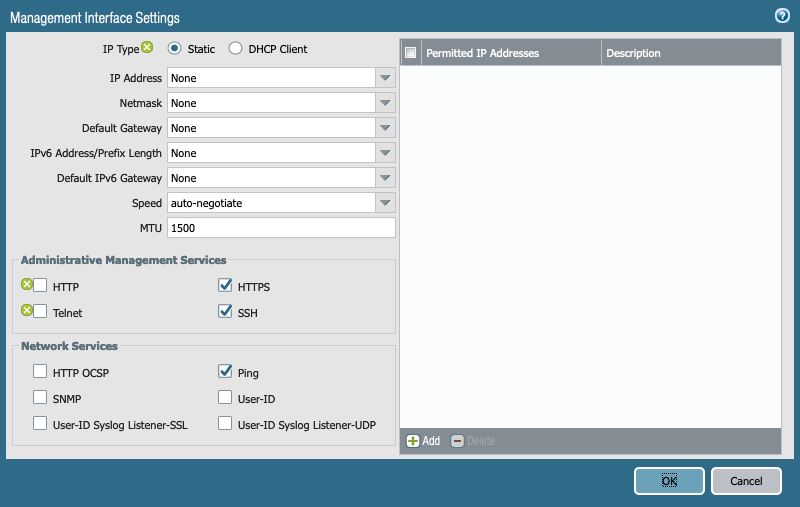Click the override icon beside IP Type
This screenshot has height=507, width=800.
148,48
